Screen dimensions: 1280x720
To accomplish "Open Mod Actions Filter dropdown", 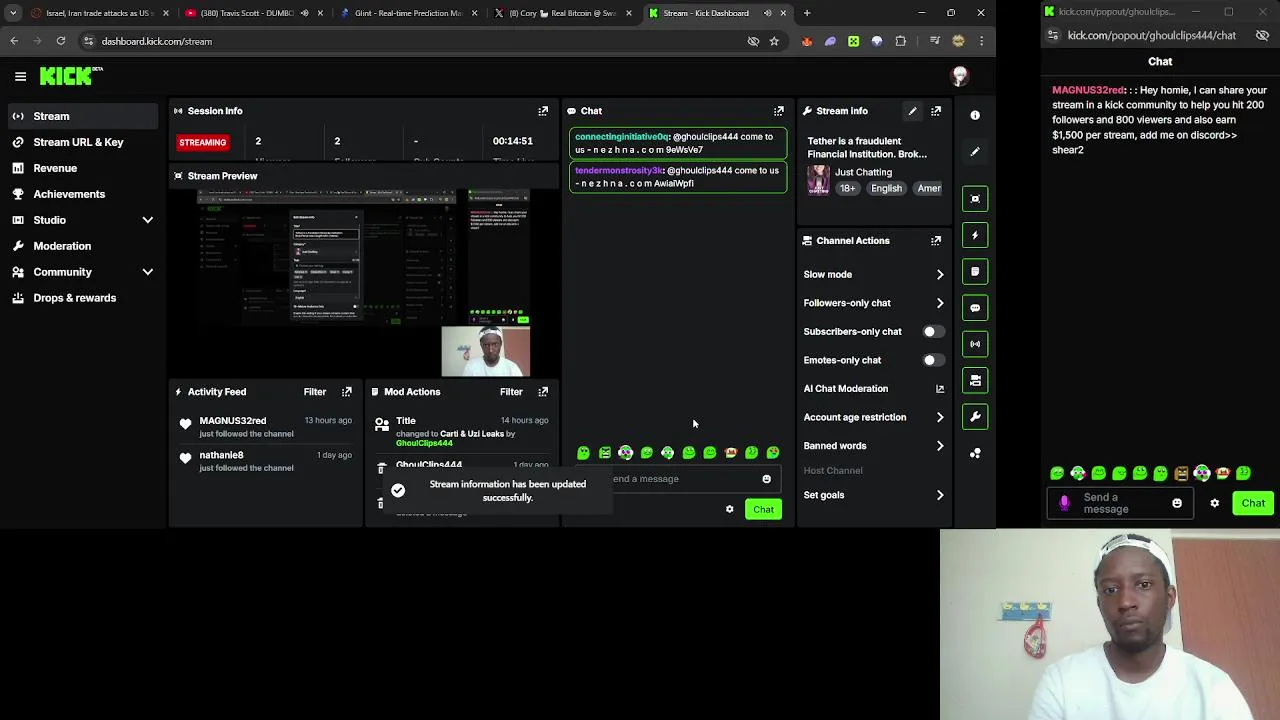I will tap(511, 392).
